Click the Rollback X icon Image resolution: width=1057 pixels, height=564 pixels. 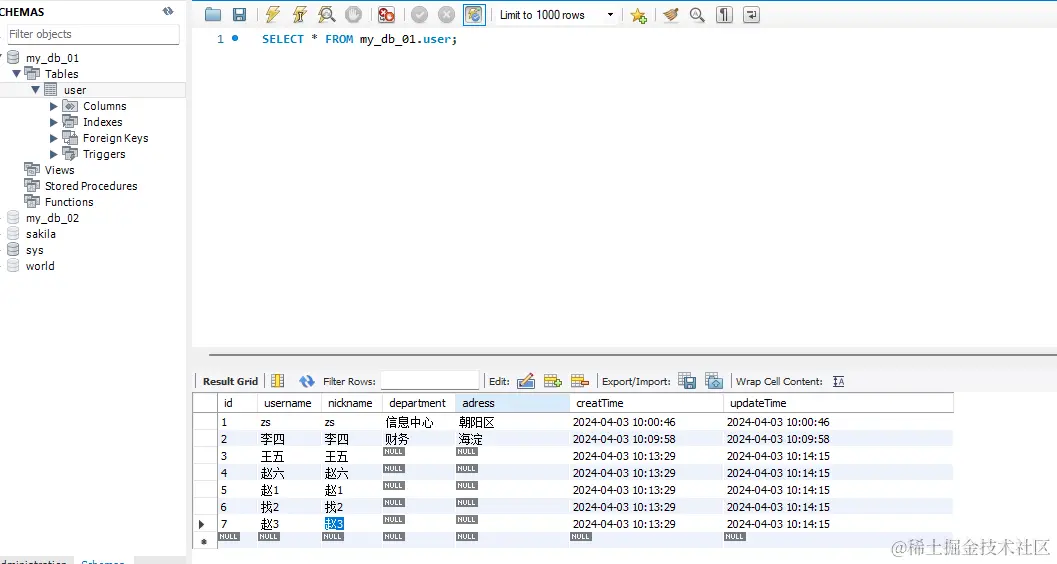tap(446, 15)
